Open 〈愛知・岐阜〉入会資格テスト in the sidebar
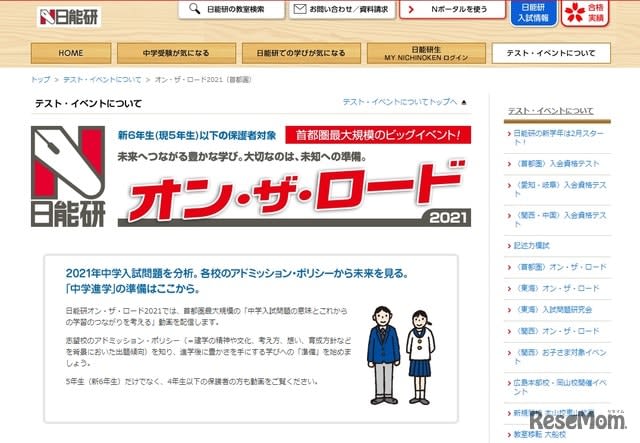 (560, 189)
